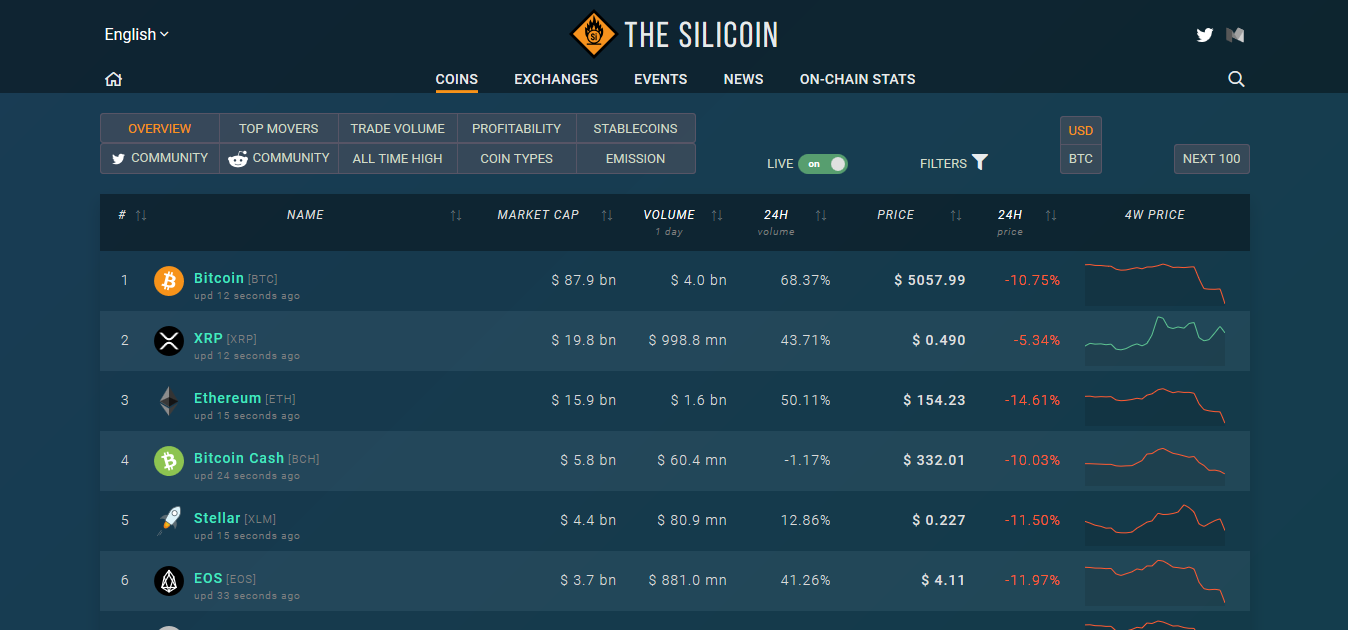Click Stellar 24H volume 12.86%
1348x630 pixels.
[806, 520]
